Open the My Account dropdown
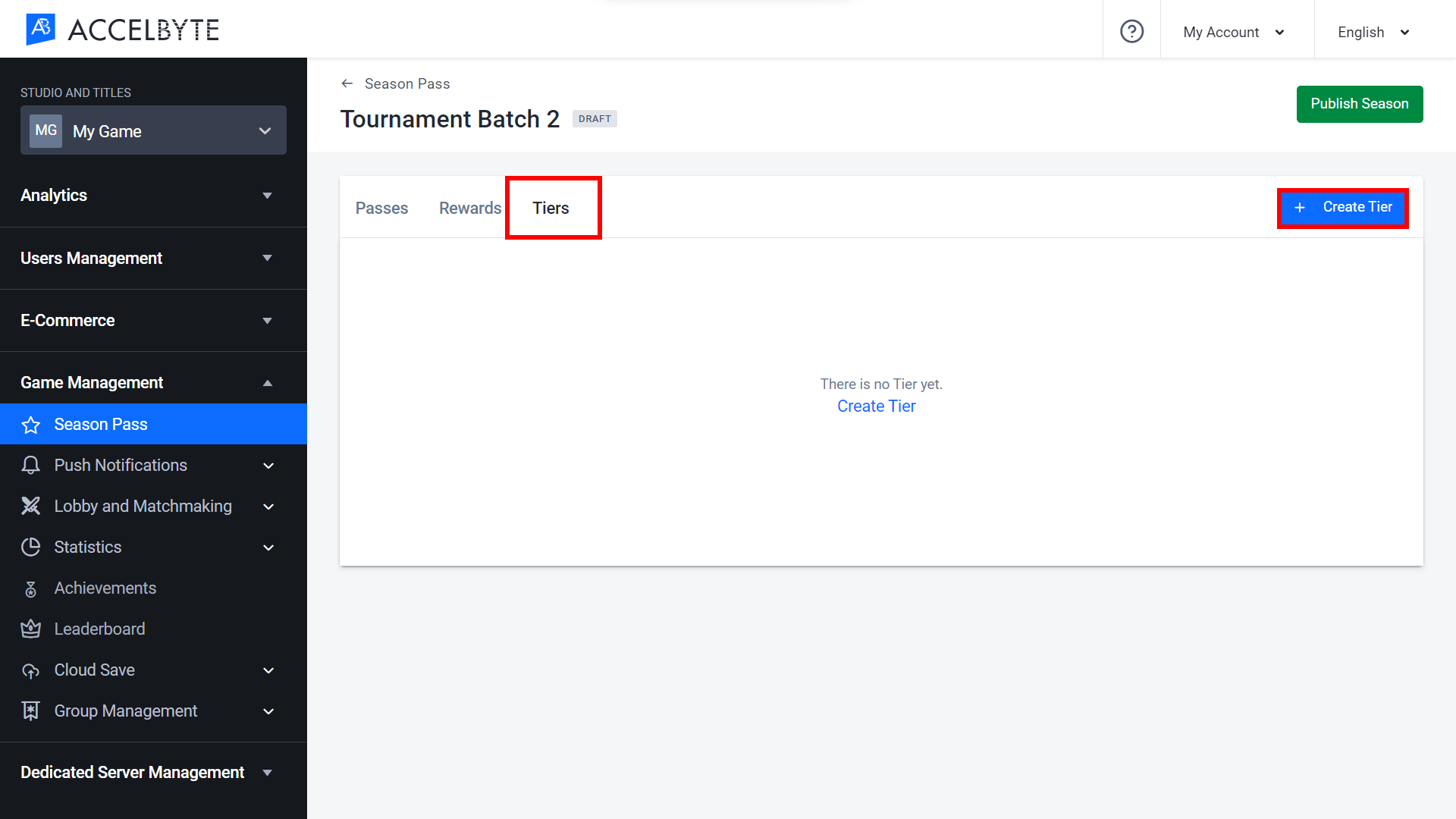 pos(1234,32)
